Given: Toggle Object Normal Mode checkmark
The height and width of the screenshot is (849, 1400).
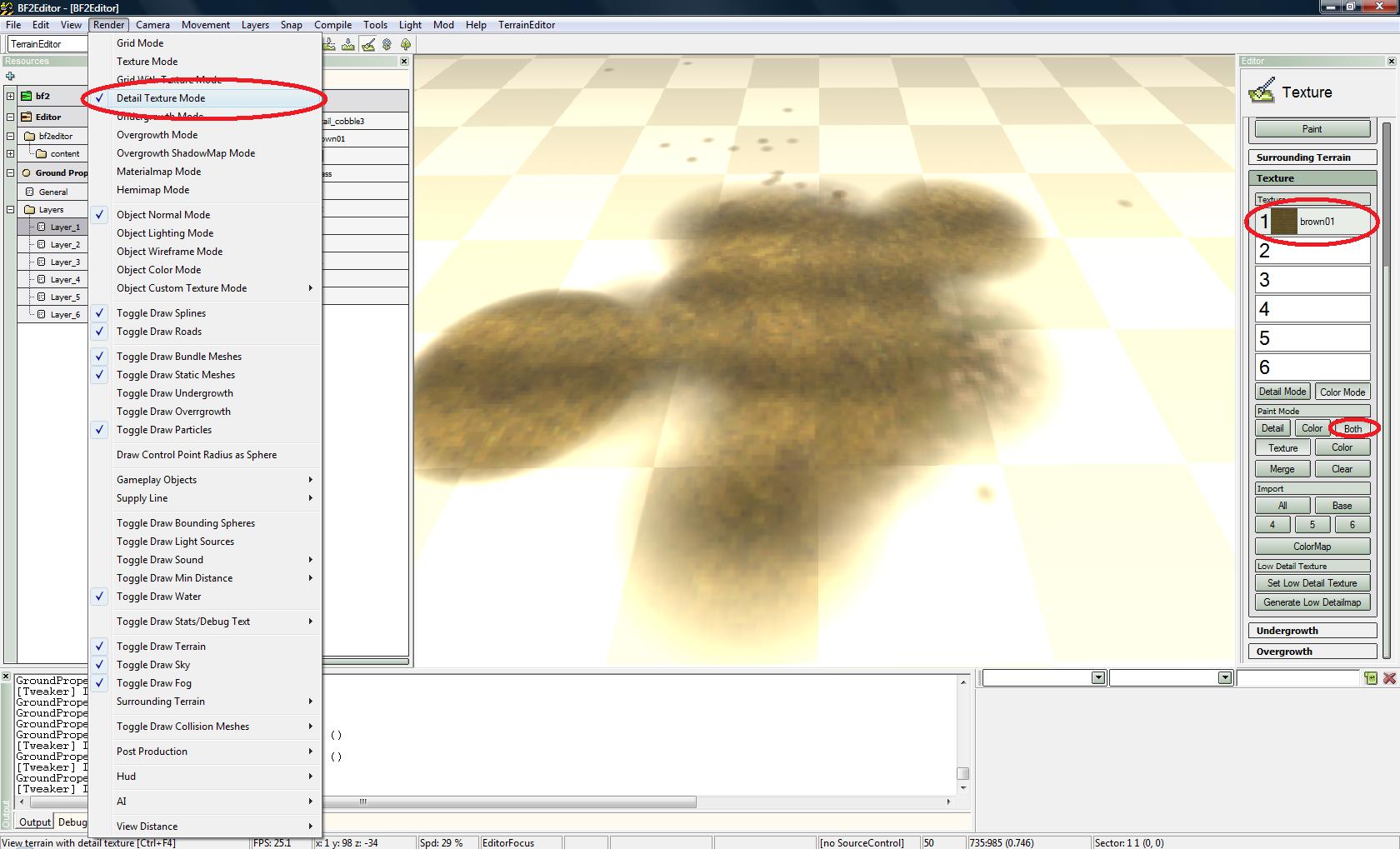Looking at the screenshot, I should [99, 215].
